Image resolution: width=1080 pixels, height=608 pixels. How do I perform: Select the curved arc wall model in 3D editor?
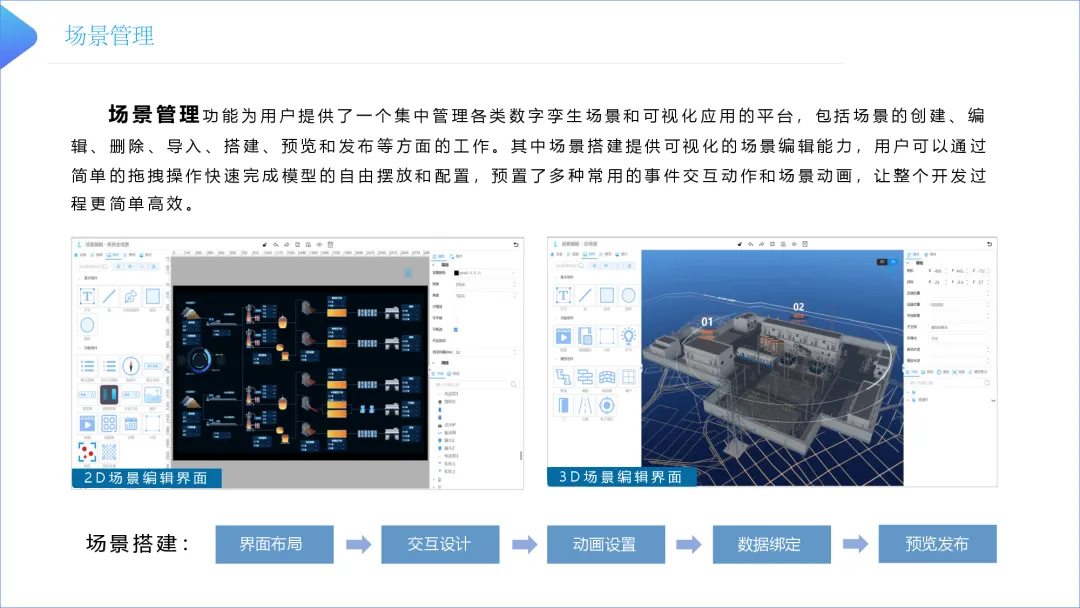[607, 377]
